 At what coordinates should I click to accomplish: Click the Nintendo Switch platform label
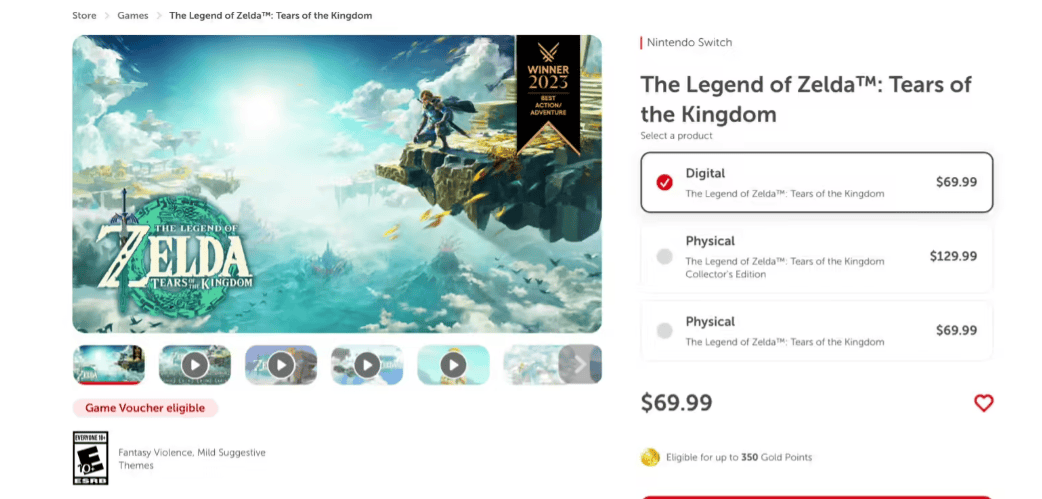[x=689, y=43]
